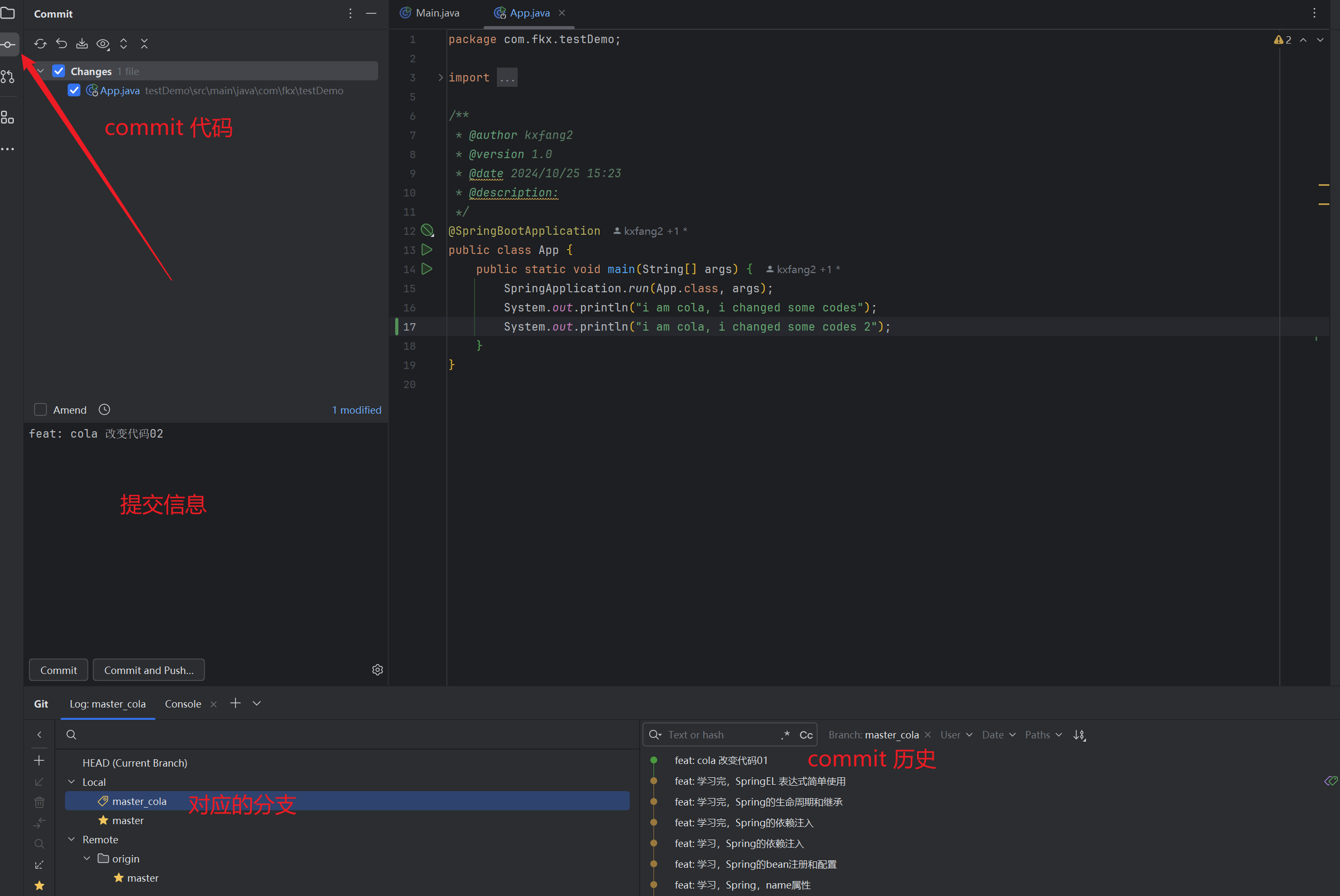This screenshot has width=1340, height=896.
Task: Collapse the Remote branches node
Action: 71,839
